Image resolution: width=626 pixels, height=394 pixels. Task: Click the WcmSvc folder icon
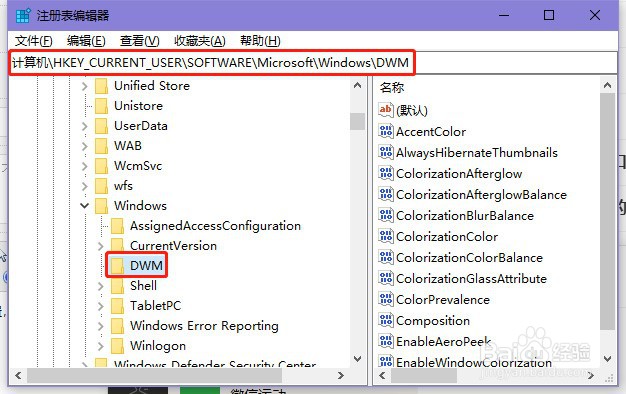tap(101, 166)
